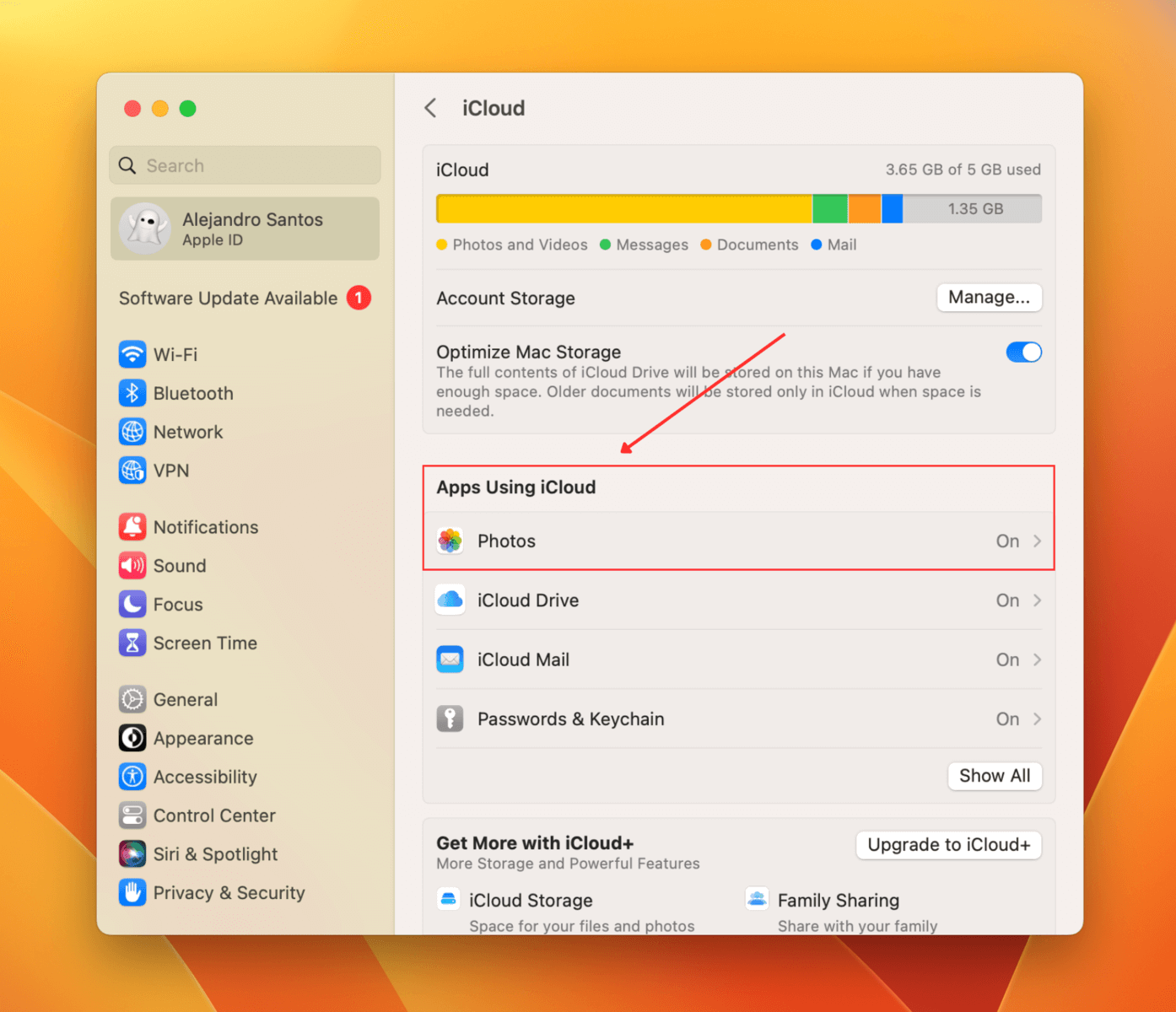Image resolution: width=1176 pixels, height=1012 pixels.
Task: Open Software Update Available item
Action: (245, 298)
